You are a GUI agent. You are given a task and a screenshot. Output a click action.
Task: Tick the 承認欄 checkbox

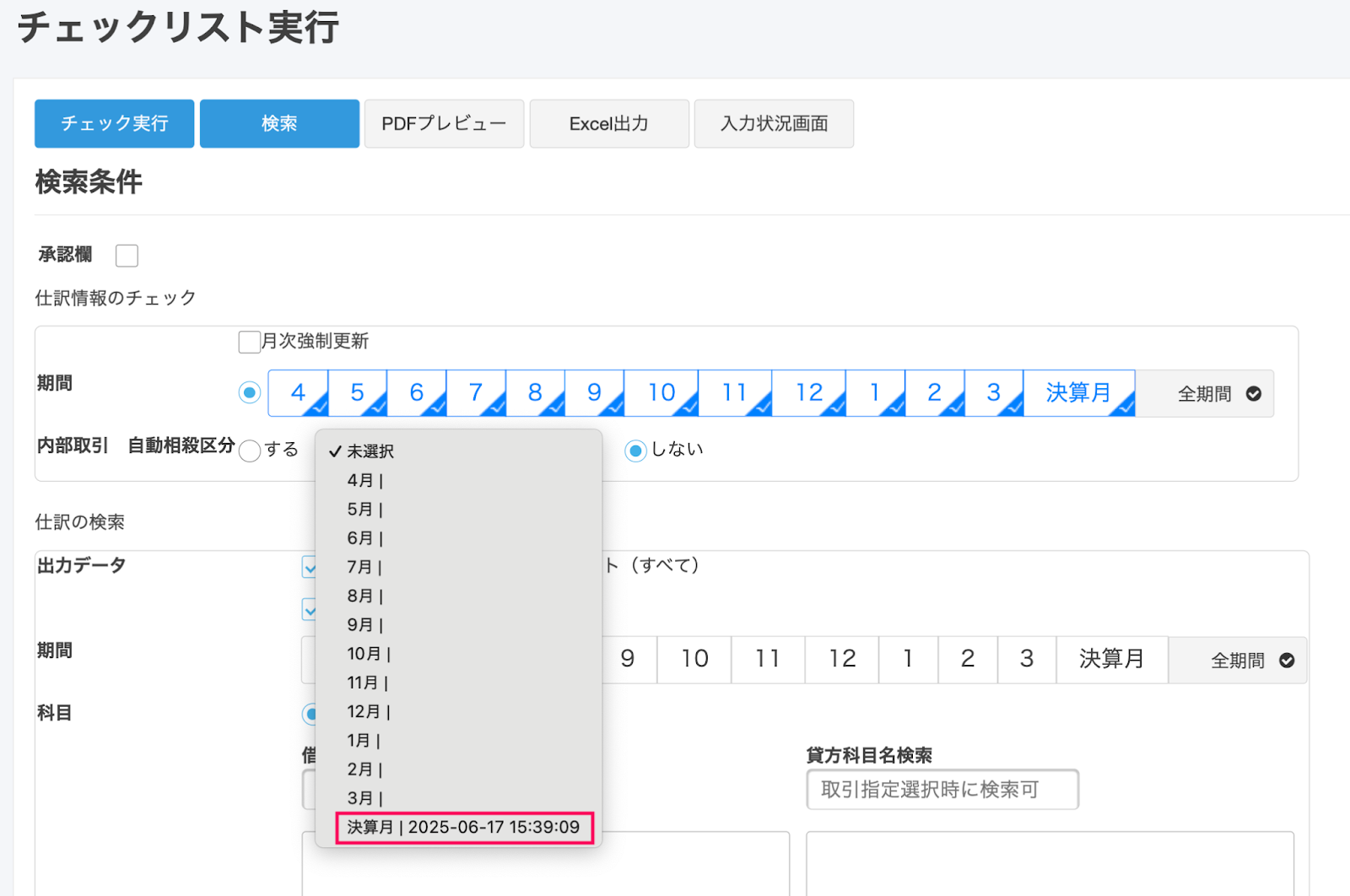coord(127,256)
